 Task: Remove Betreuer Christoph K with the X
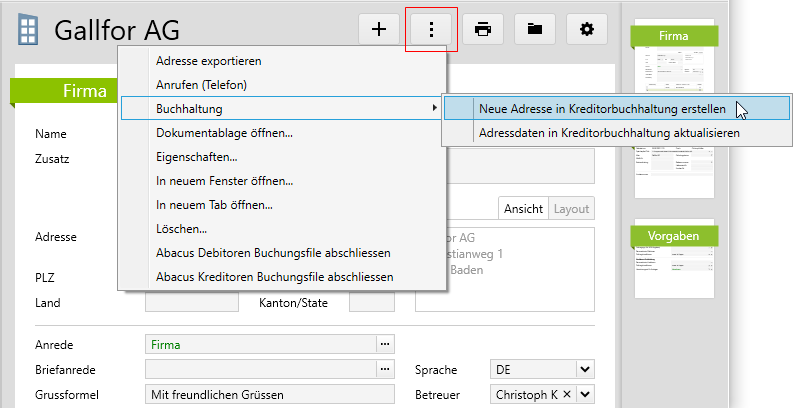(565, 395)
